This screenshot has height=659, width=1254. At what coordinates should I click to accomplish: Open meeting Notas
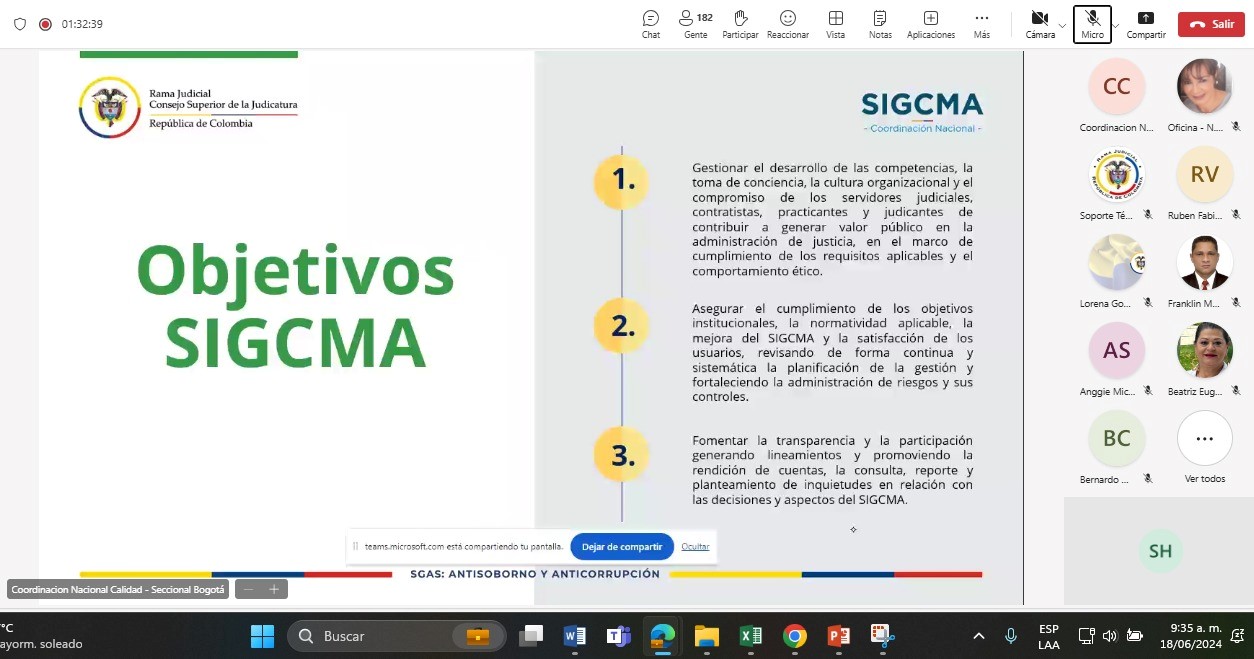[x=880, y=25]
